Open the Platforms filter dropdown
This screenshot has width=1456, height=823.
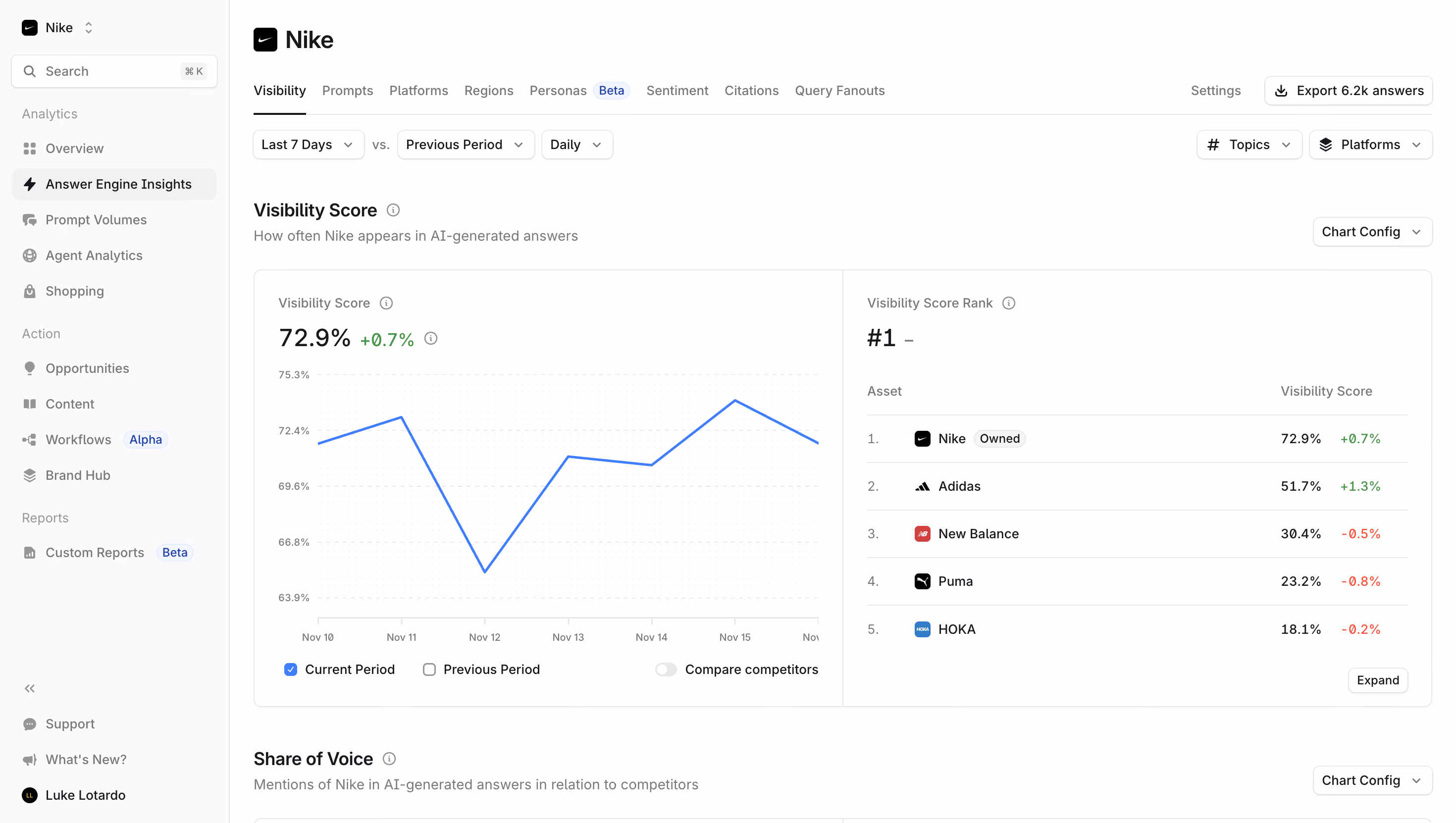click(x=1370, y=145)
